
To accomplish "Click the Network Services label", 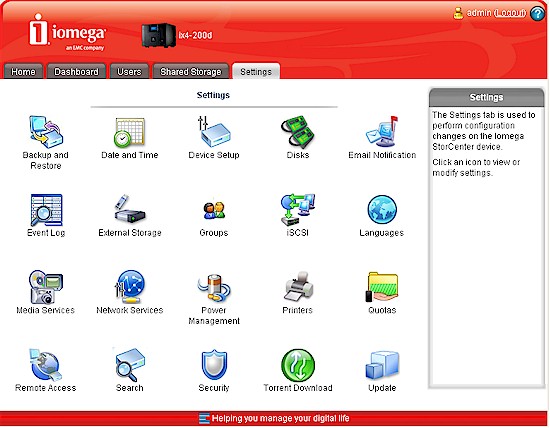I will (130, 310).
